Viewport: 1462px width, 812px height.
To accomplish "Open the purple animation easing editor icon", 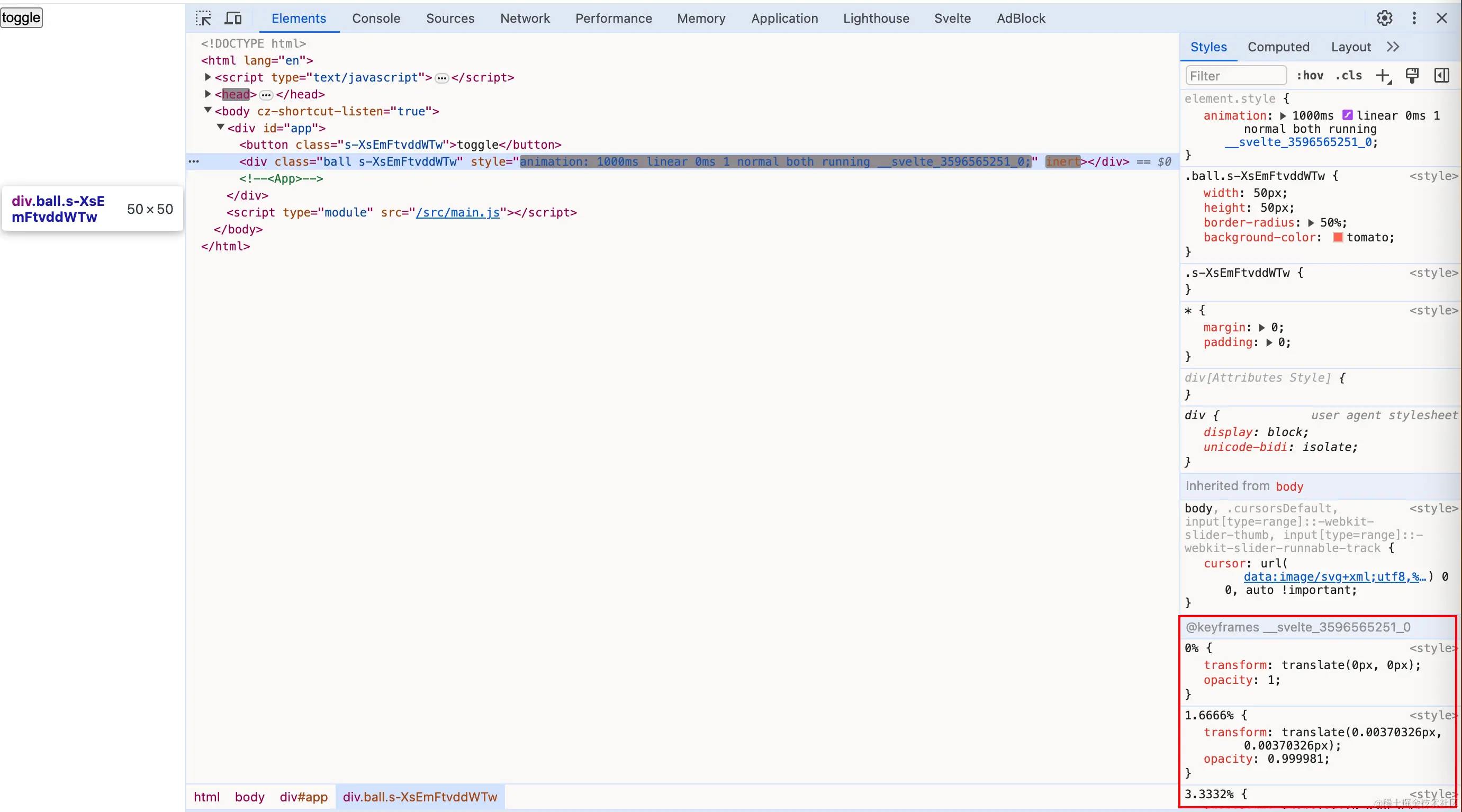I will click(1347, 115).
